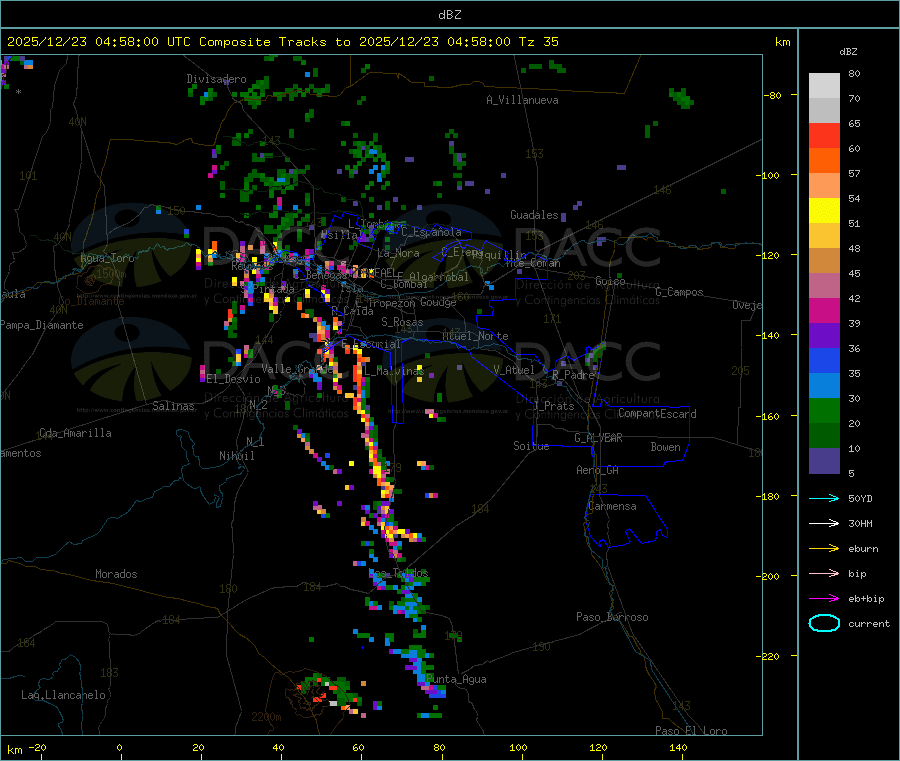Viewport: 900px width, 761px height.
Task: Click the 'Nihuil' map label
Action: click(236, 456)
